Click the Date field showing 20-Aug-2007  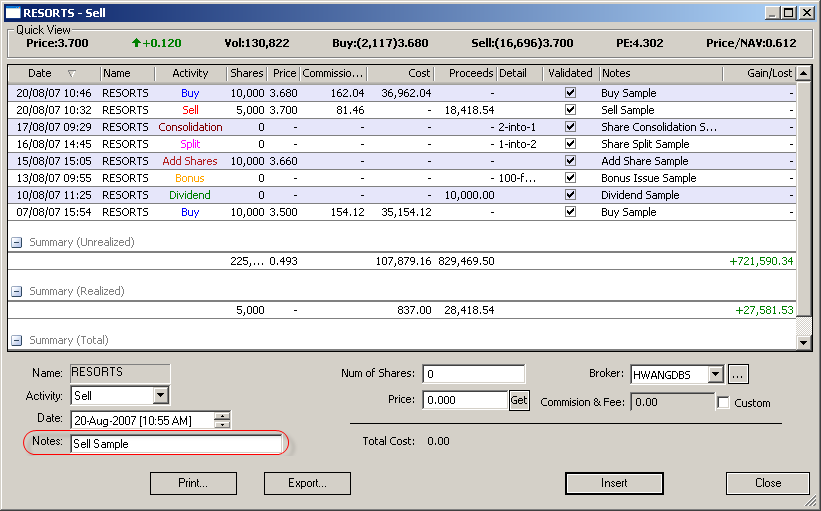142,420
